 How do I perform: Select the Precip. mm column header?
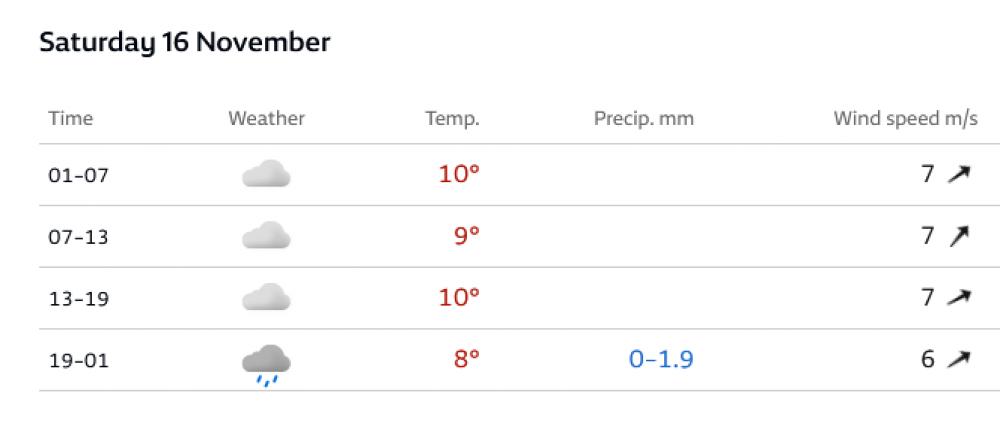[644, 119]
